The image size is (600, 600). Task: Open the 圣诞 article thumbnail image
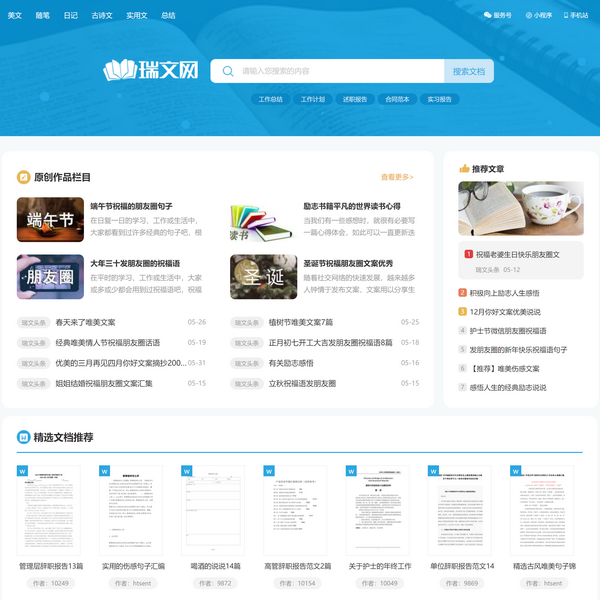point(263,277)
